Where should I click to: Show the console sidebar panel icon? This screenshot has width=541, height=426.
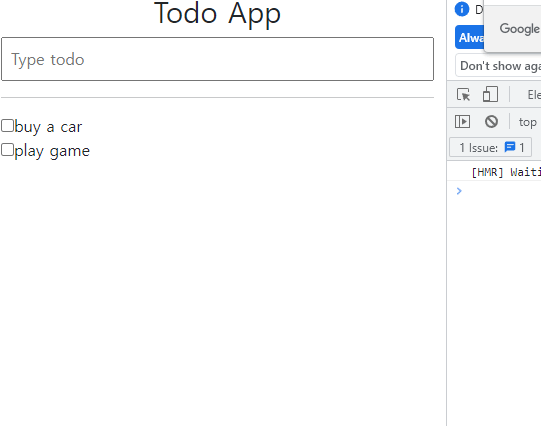(x=462, y=121)
